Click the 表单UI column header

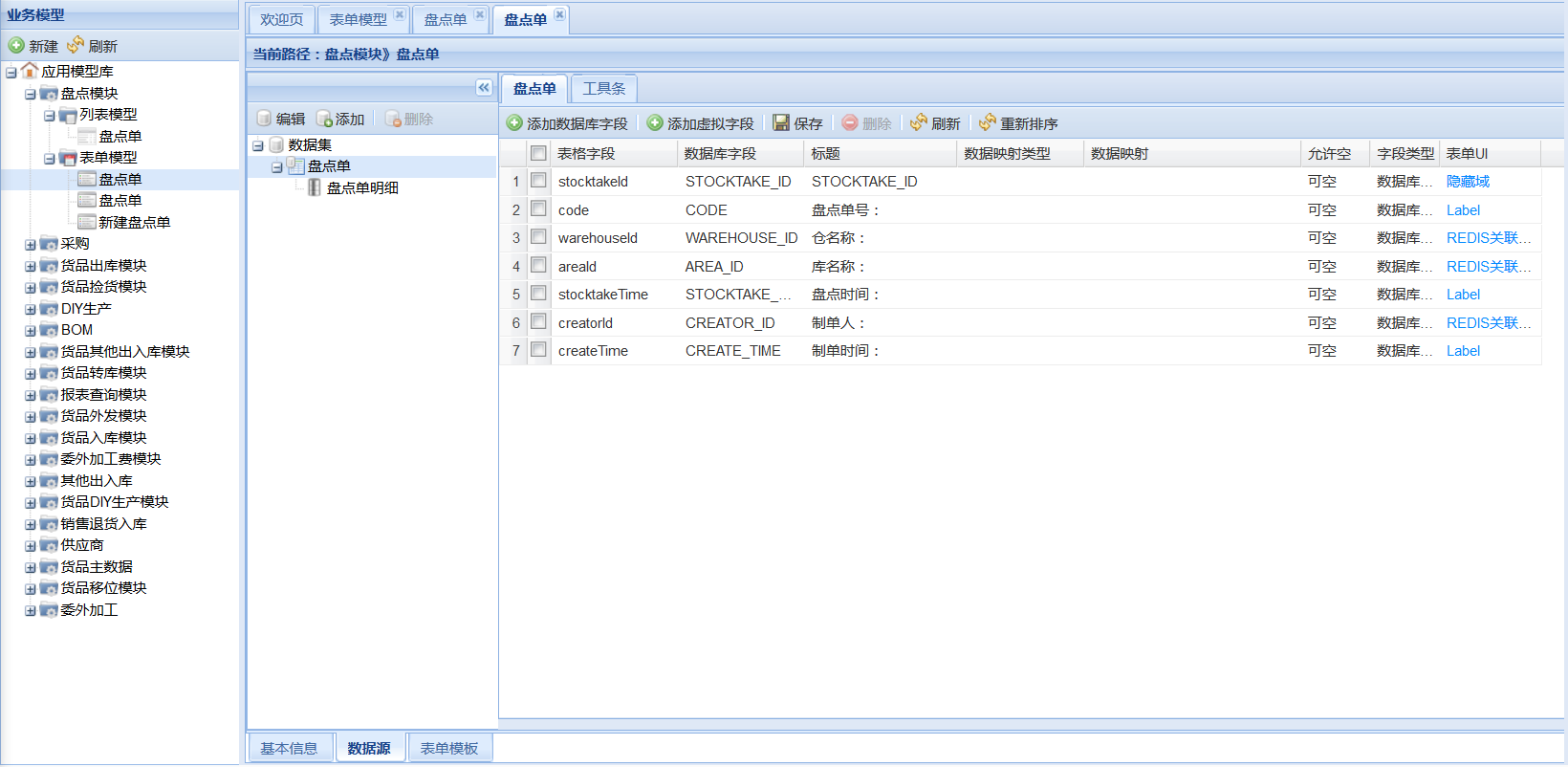pos(1490,153)
